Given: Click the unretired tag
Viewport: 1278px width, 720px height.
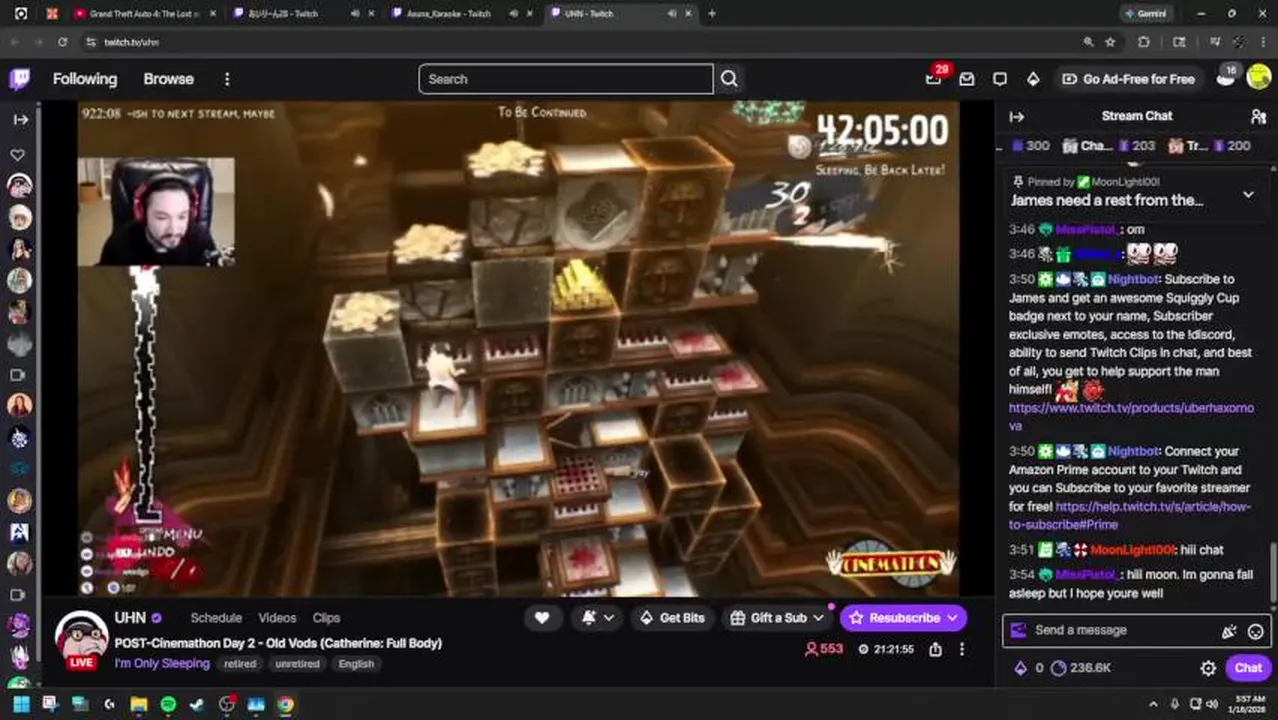Looking at the screenshot, I should (x=297, y=664).
